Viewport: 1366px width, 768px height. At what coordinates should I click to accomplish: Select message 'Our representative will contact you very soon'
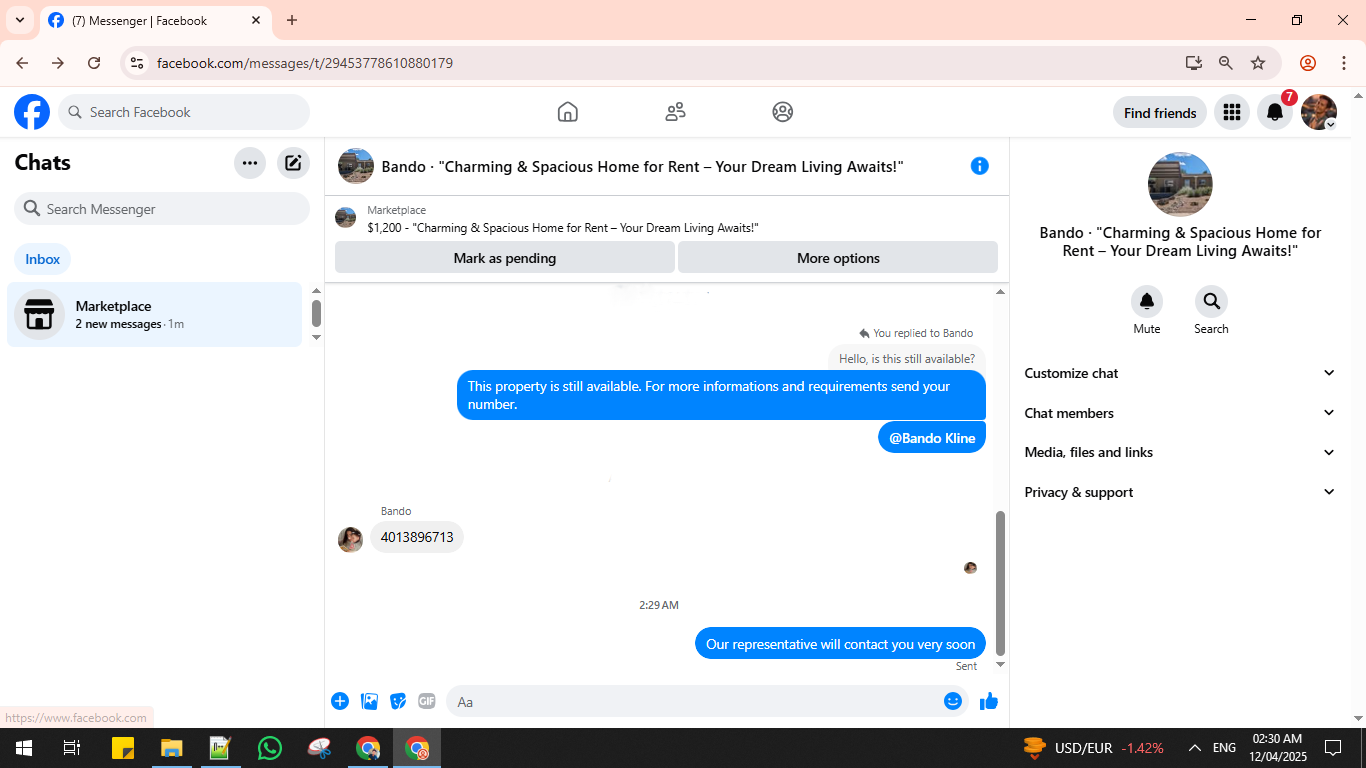click(x=840, y=644)
